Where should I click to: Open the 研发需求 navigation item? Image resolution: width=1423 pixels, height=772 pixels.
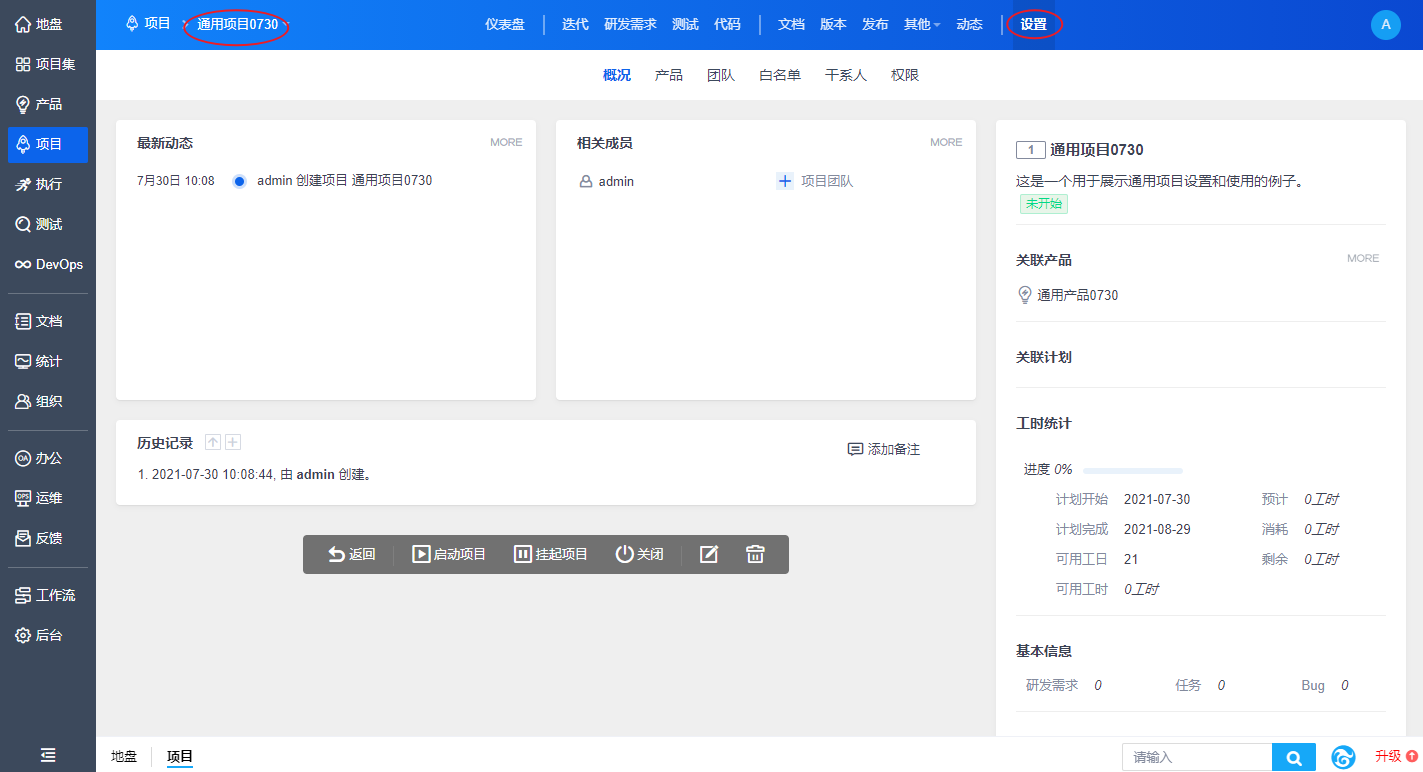coord(630,24)
